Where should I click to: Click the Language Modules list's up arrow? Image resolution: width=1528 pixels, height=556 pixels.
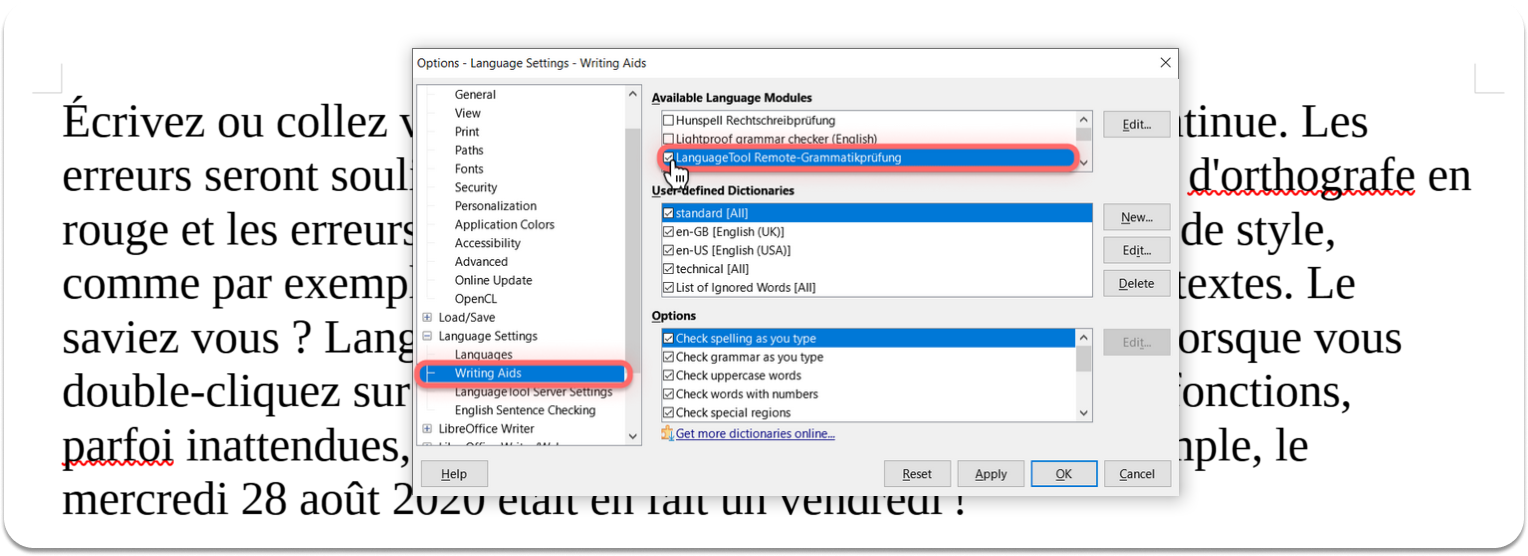coord(1084,119)
